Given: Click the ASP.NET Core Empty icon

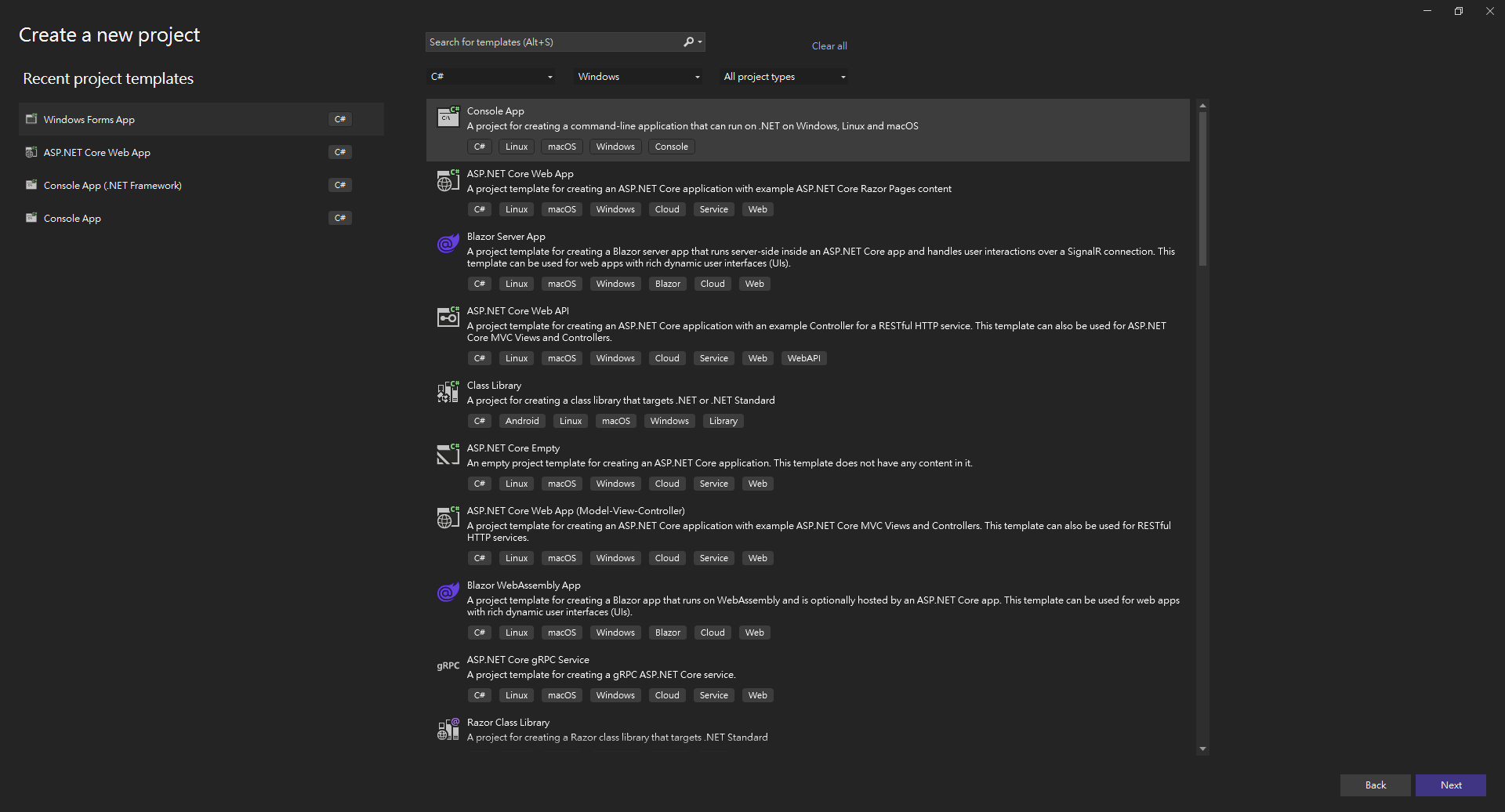Looking at the screenshot, I should coord(448,455).
